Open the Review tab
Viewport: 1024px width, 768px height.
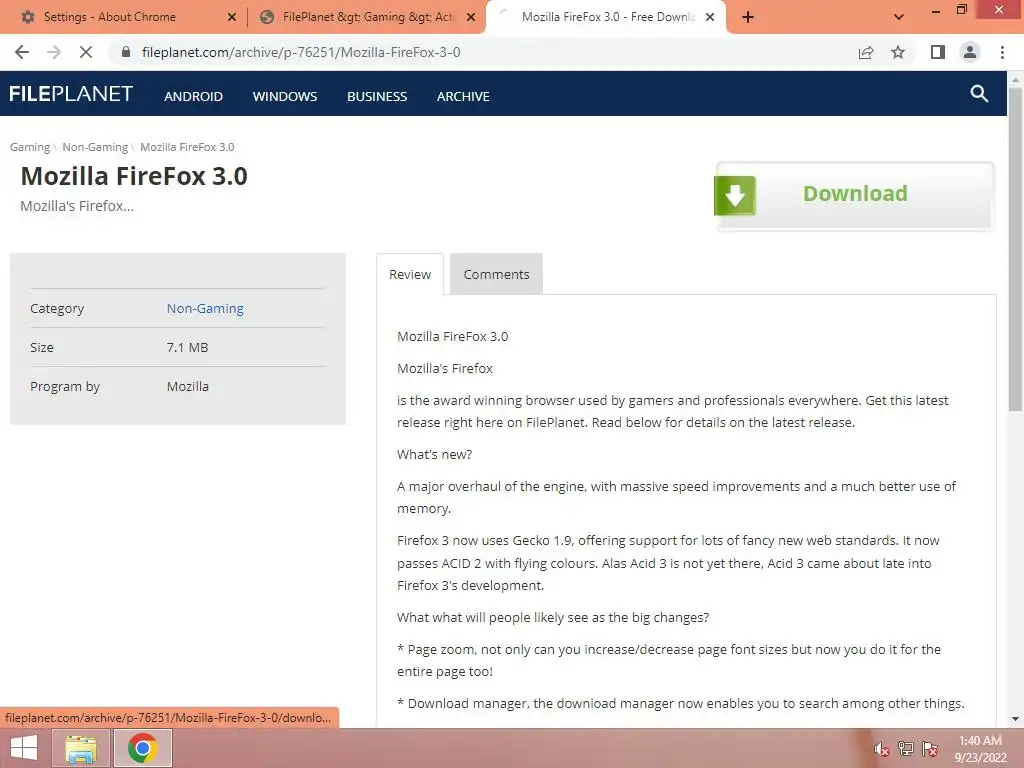coord(410,274)
